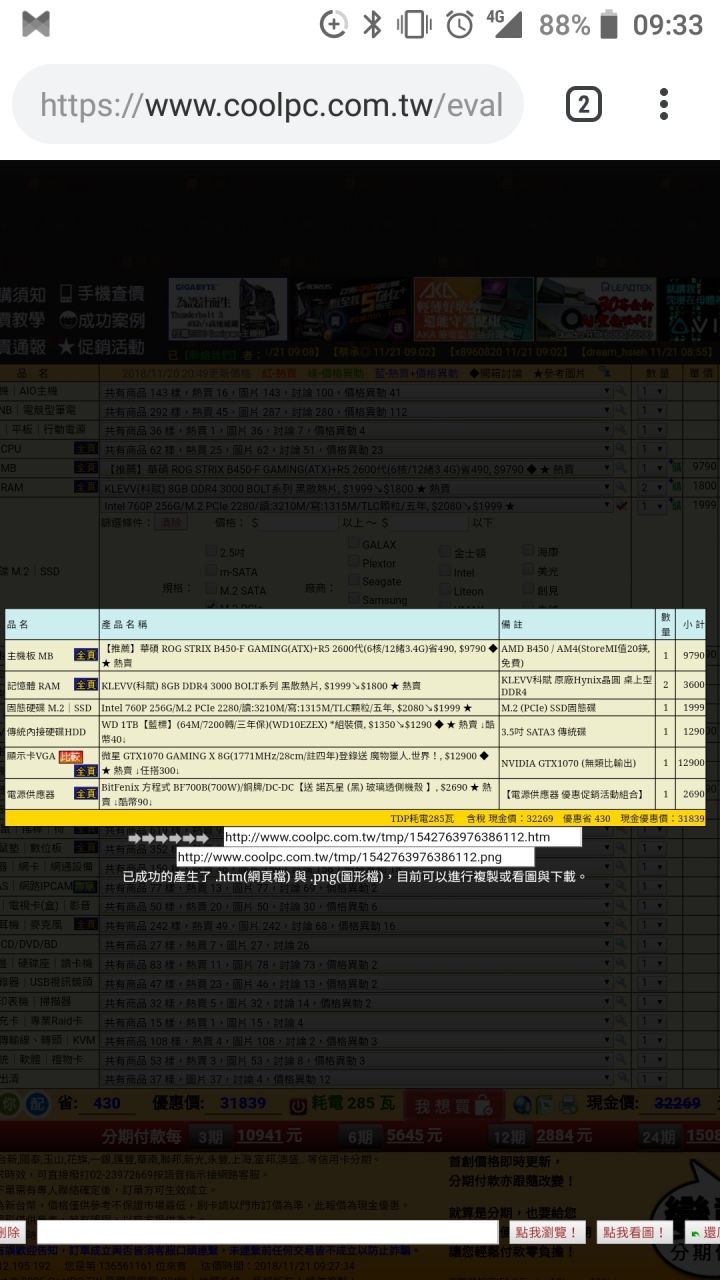Open the ★促銷活動 header link
This screenshot has height=1280, width=720.
click(101, 346)
